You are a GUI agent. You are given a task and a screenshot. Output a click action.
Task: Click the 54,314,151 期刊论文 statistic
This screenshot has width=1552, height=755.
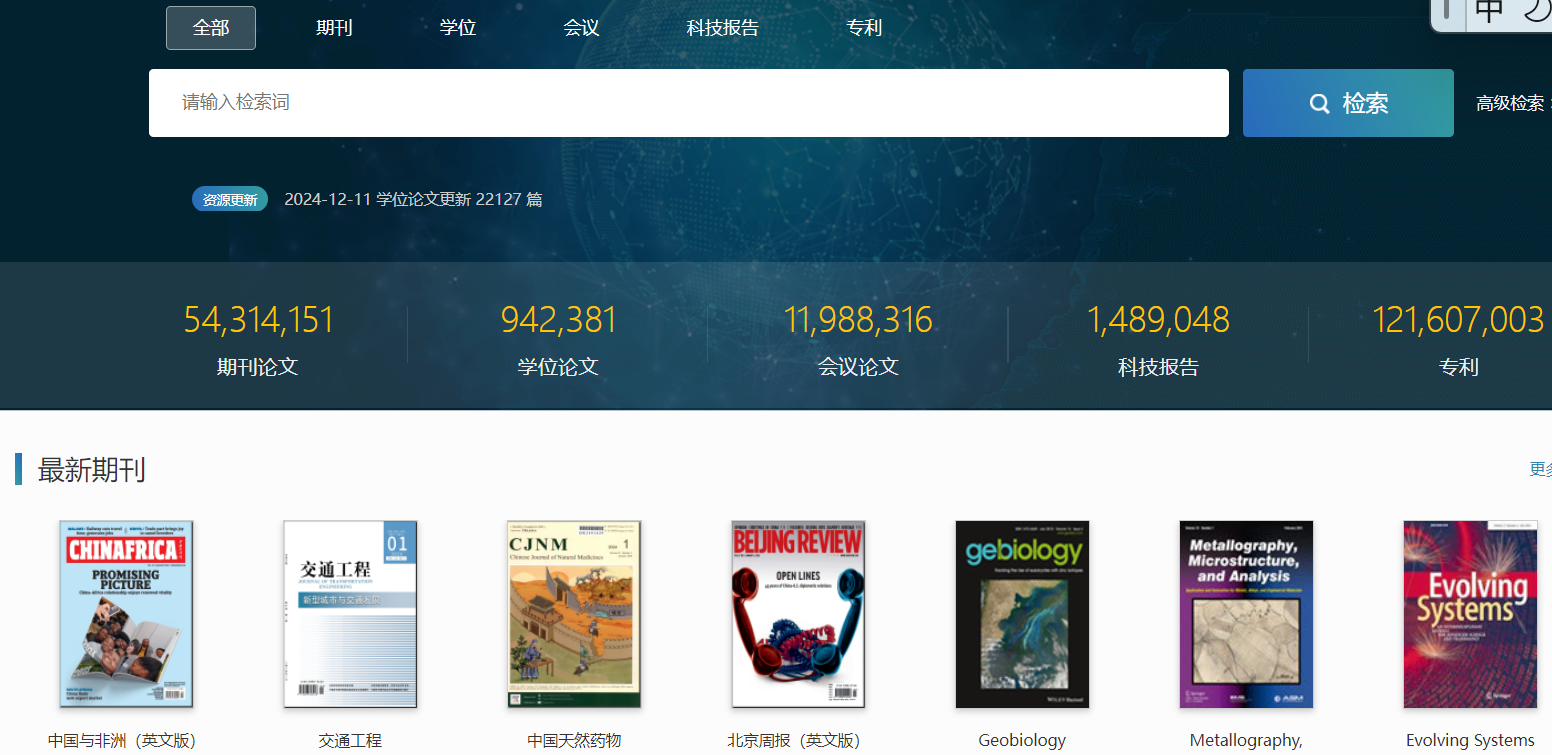tap(258, 338)
